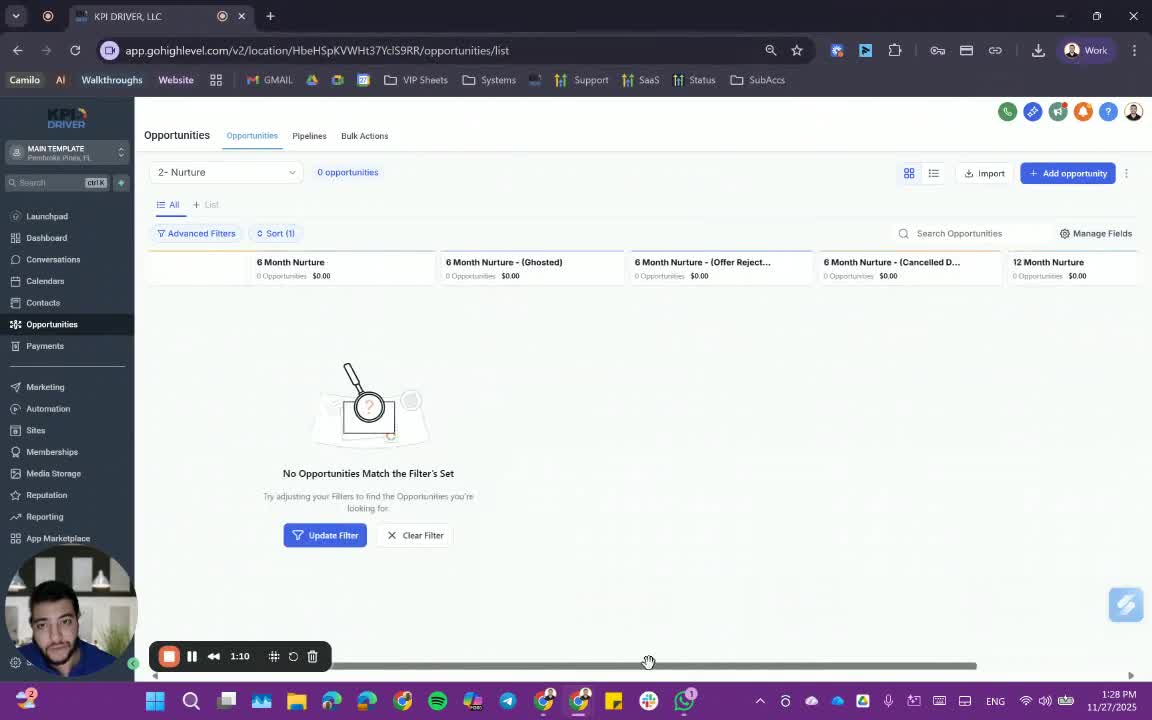Open Chrome downloads icon
The image size is (1152, 720).
tap(1038, 51)
